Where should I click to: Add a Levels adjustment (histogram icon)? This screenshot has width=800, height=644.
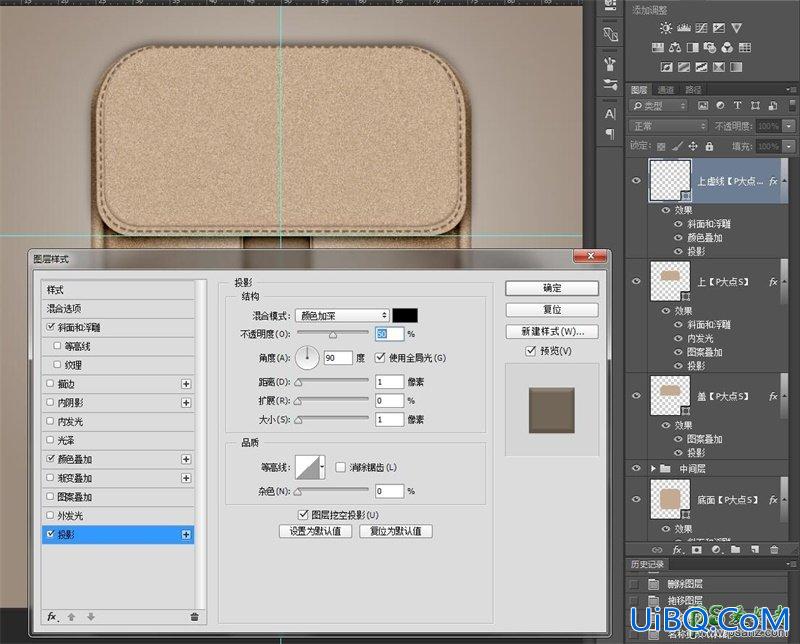pyautogui.click(x=684, y=29)
